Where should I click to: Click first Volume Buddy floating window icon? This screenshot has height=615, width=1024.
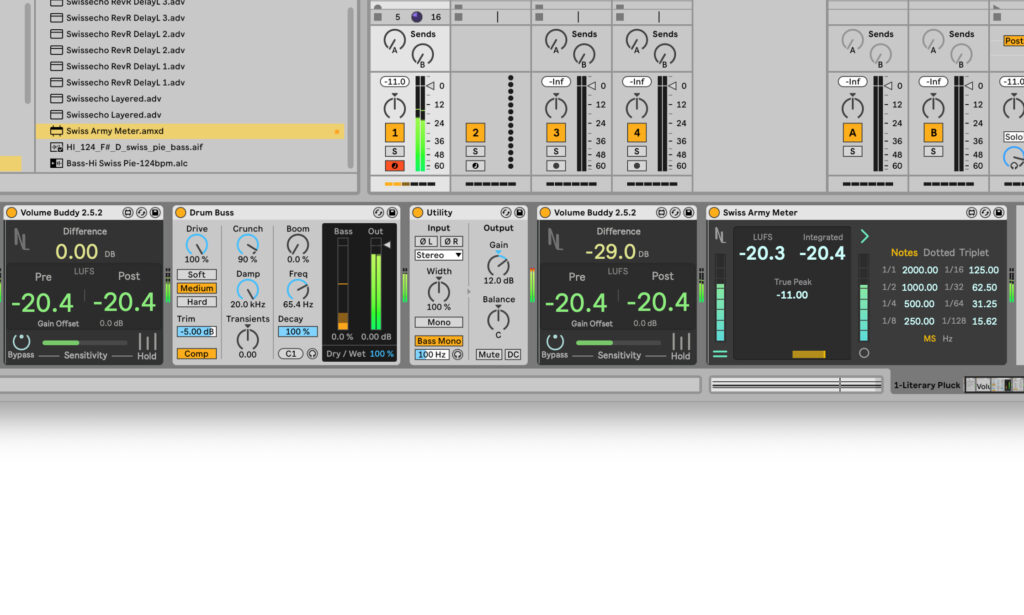coord(127,213)
